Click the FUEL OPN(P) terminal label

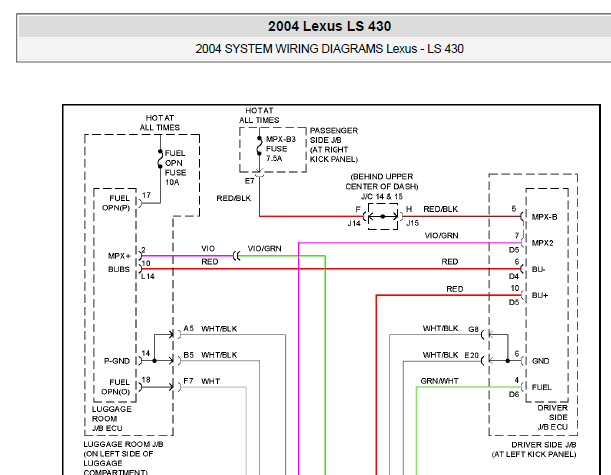point(116,203)
